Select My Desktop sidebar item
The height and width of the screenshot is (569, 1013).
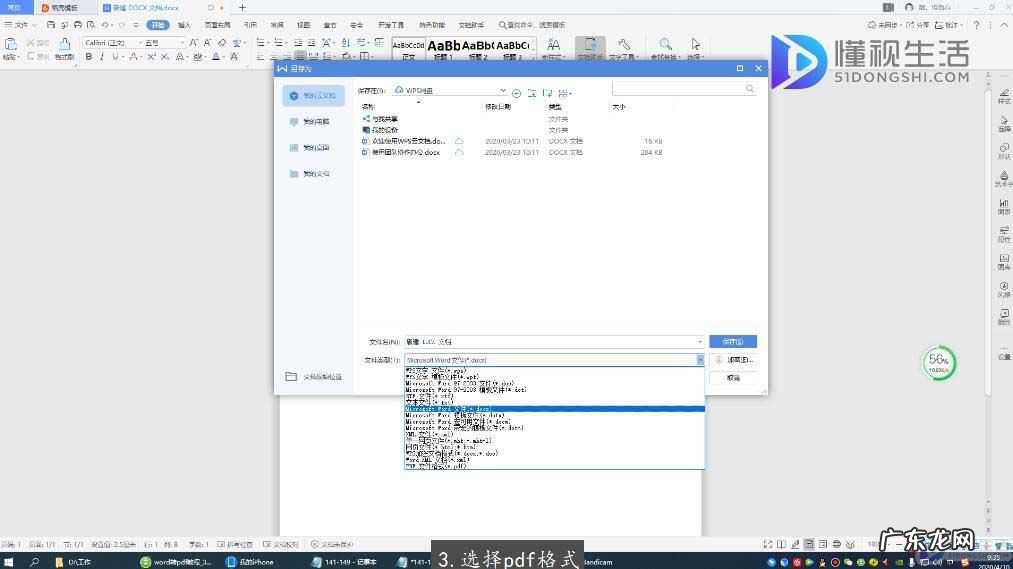(313, 148)
